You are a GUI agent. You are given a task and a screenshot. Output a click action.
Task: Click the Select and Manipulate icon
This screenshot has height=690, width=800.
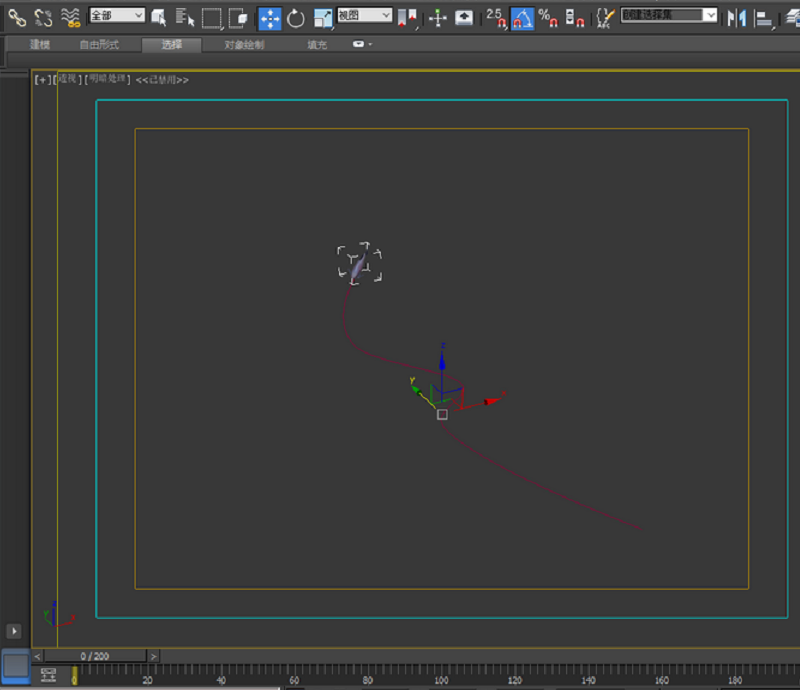437,19
